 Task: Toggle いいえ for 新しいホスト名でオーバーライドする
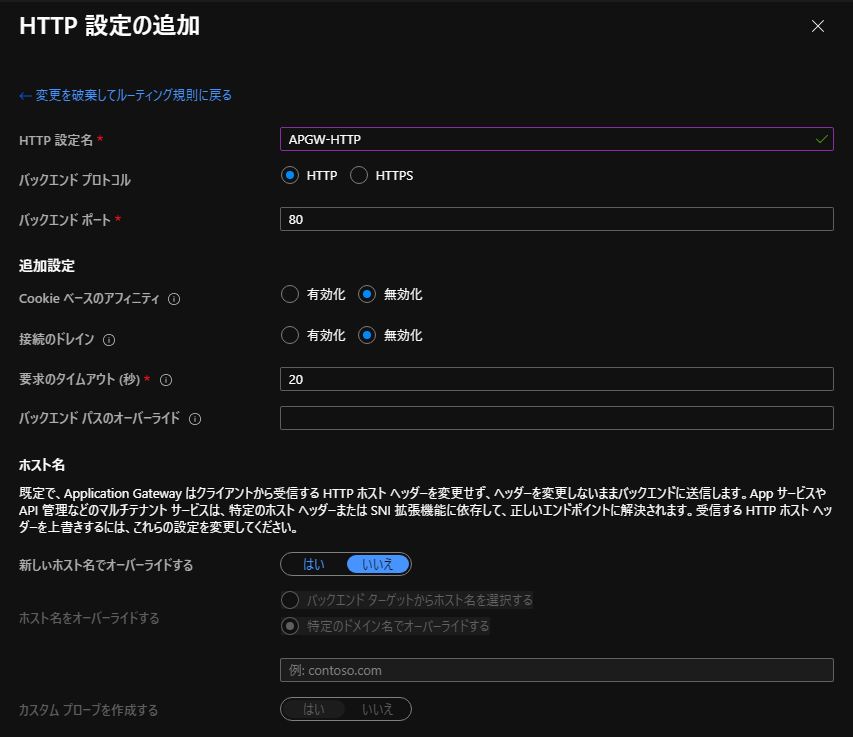point(378,564)
